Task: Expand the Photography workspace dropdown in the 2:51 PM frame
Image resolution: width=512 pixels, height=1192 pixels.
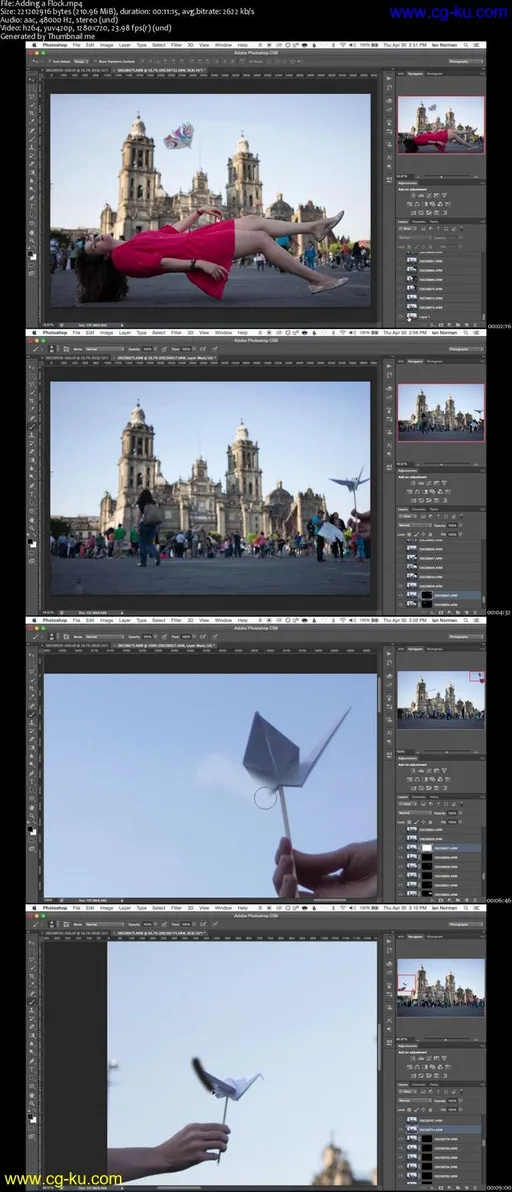Action: tap(466, 62)
